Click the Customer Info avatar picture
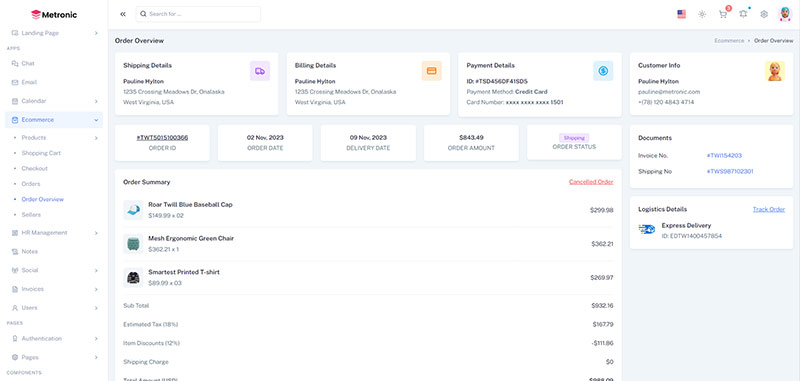This screenshot has height=381, width=800. (775, 71)
